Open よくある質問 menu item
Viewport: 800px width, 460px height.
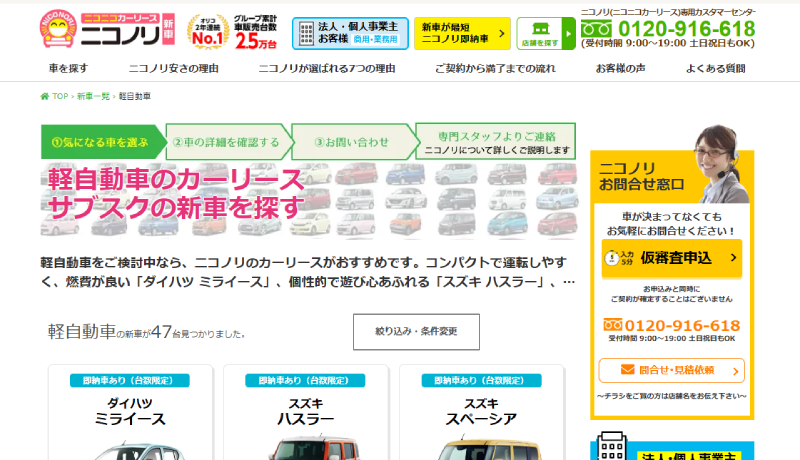click(715, 68)
